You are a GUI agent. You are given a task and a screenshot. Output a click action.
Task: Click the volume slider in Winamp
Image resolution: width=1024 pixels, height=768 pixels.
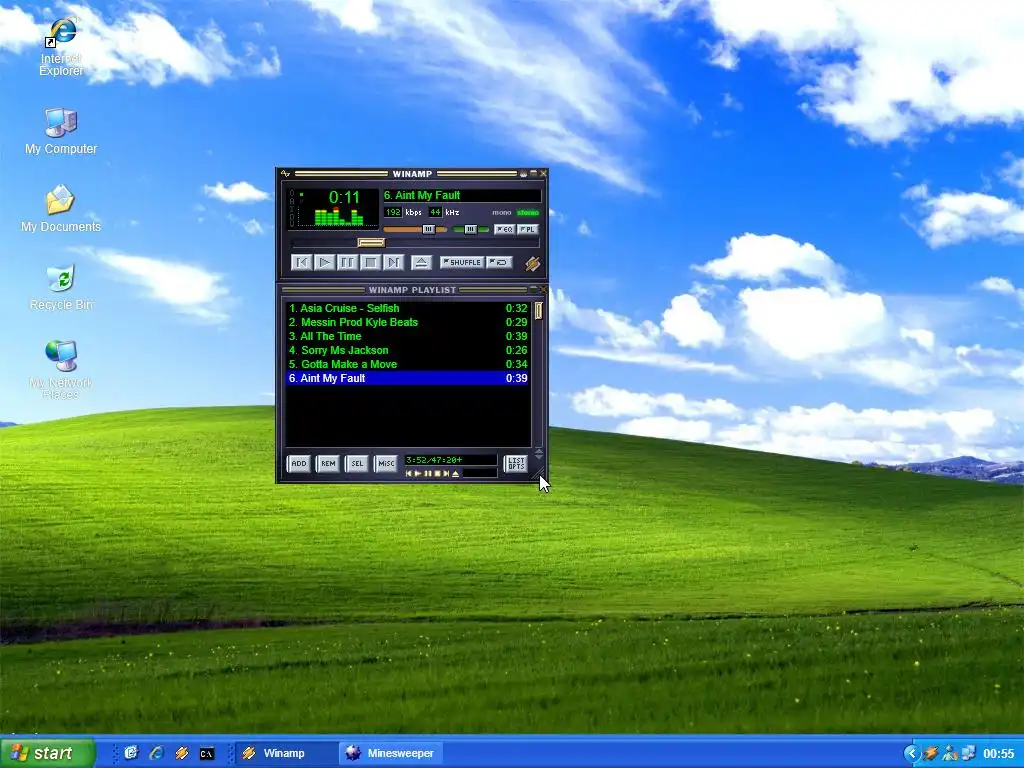tap(415, 229)
